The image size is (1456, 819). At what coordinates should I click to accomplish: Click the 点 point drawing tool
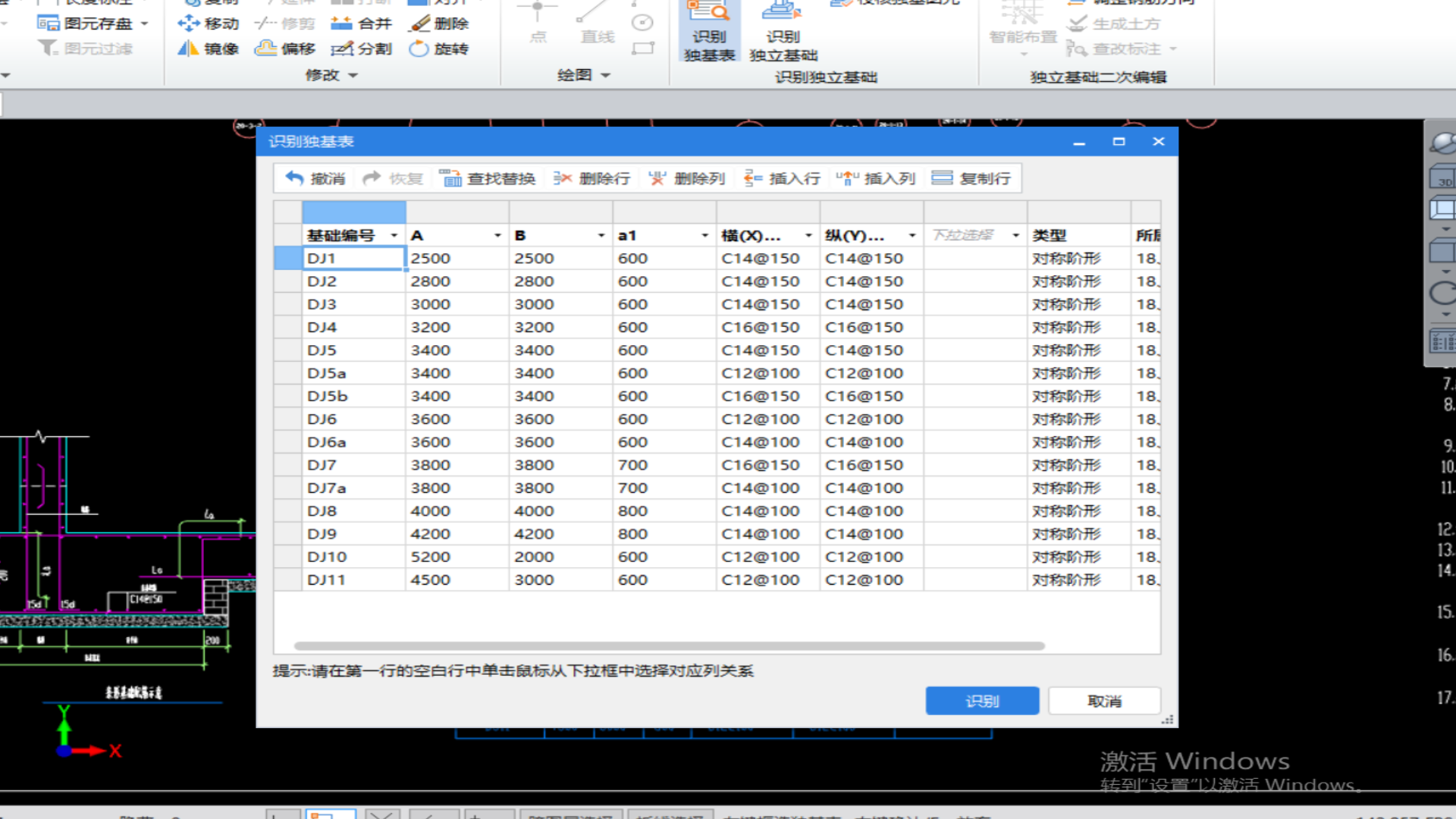pyautogui.click(x=538, y=23)
